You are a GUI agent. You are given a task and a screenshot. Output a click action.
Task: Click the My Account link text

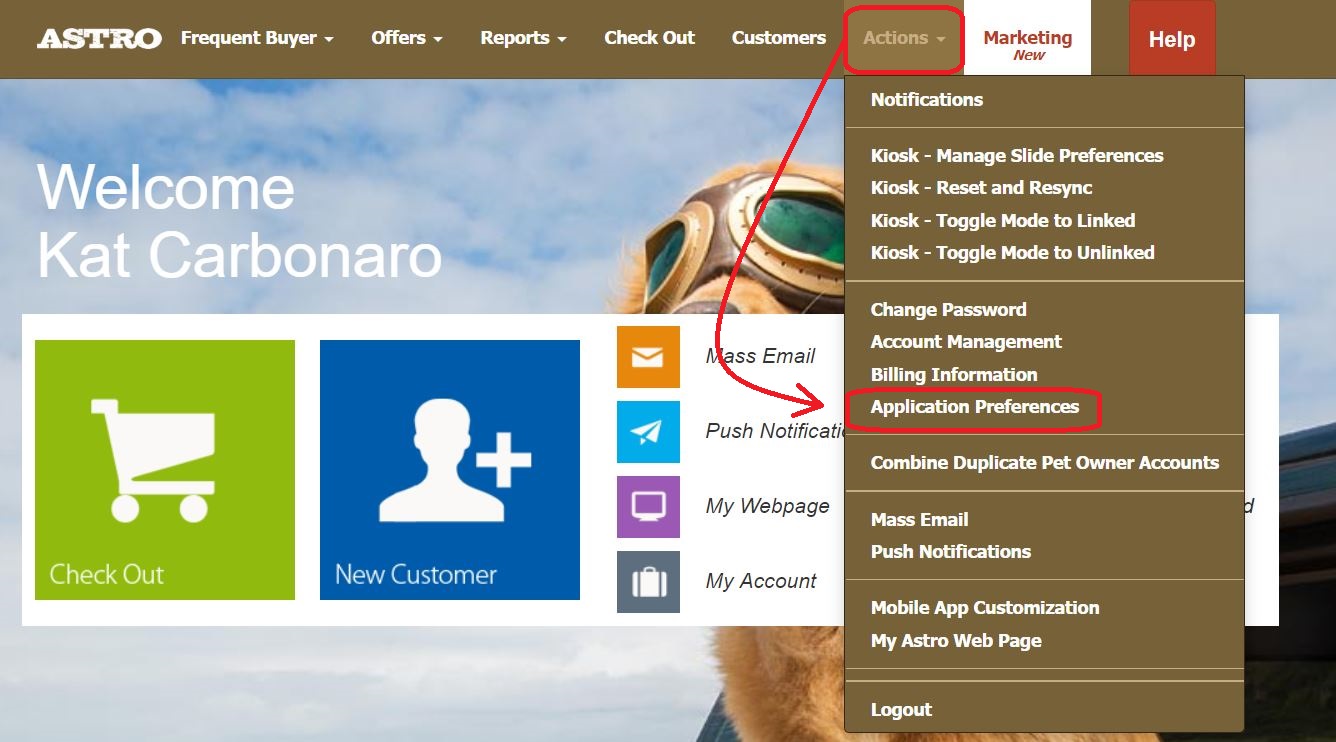pyautogui.click(x=761, y=581)
